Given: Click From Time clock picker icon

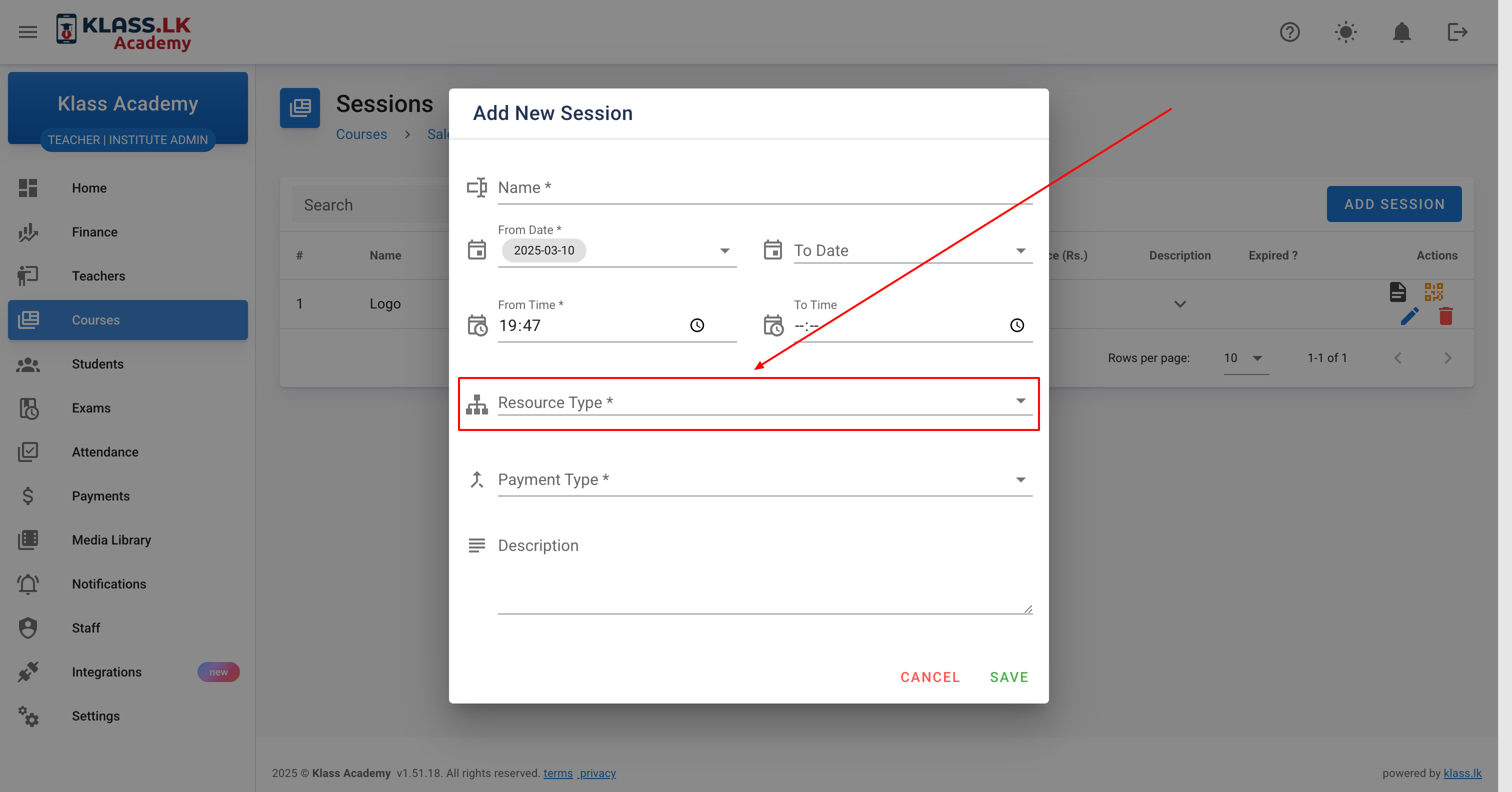Looking at the screenshot, I should point(696,325).
